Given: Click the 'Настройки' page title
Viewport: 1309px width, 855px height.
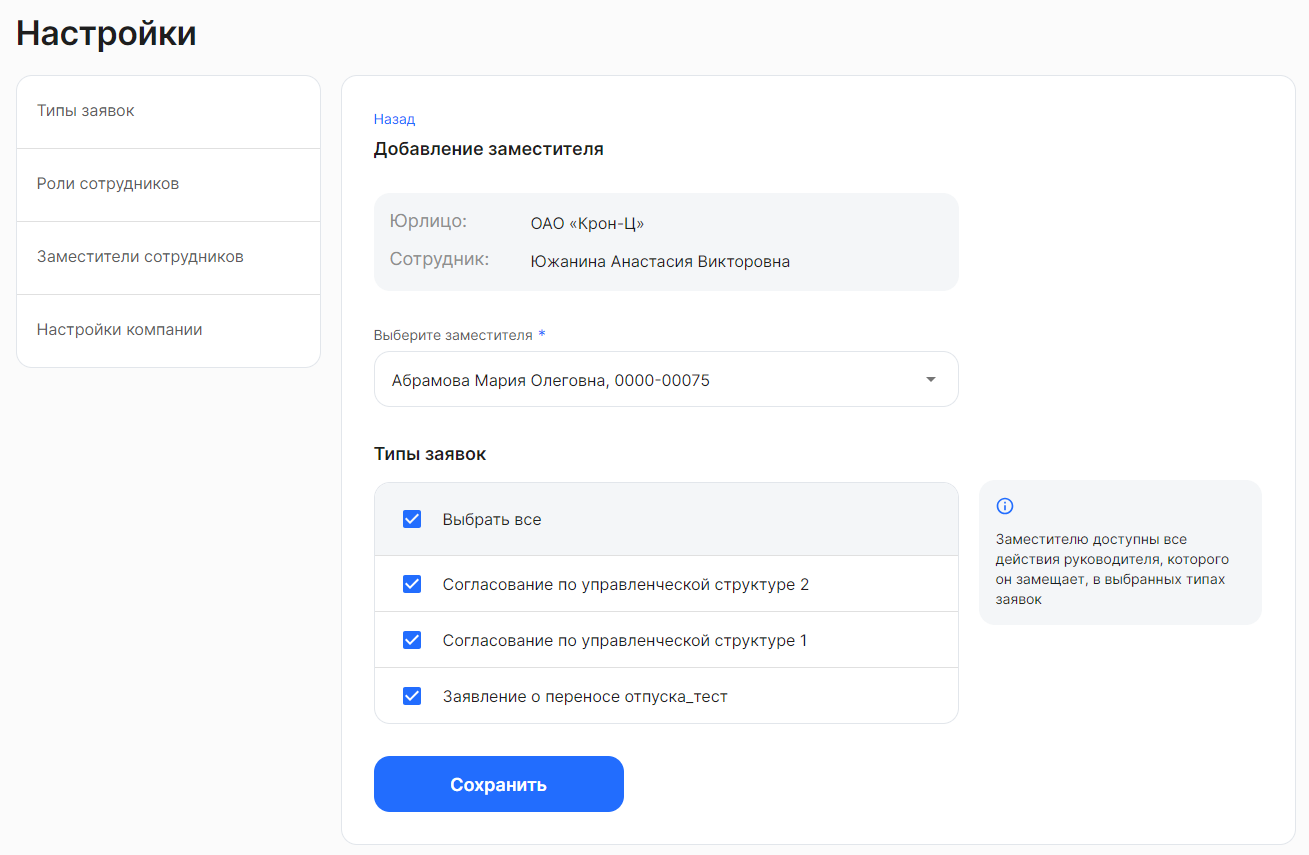Looking at the screenshot, I should 106,33.
